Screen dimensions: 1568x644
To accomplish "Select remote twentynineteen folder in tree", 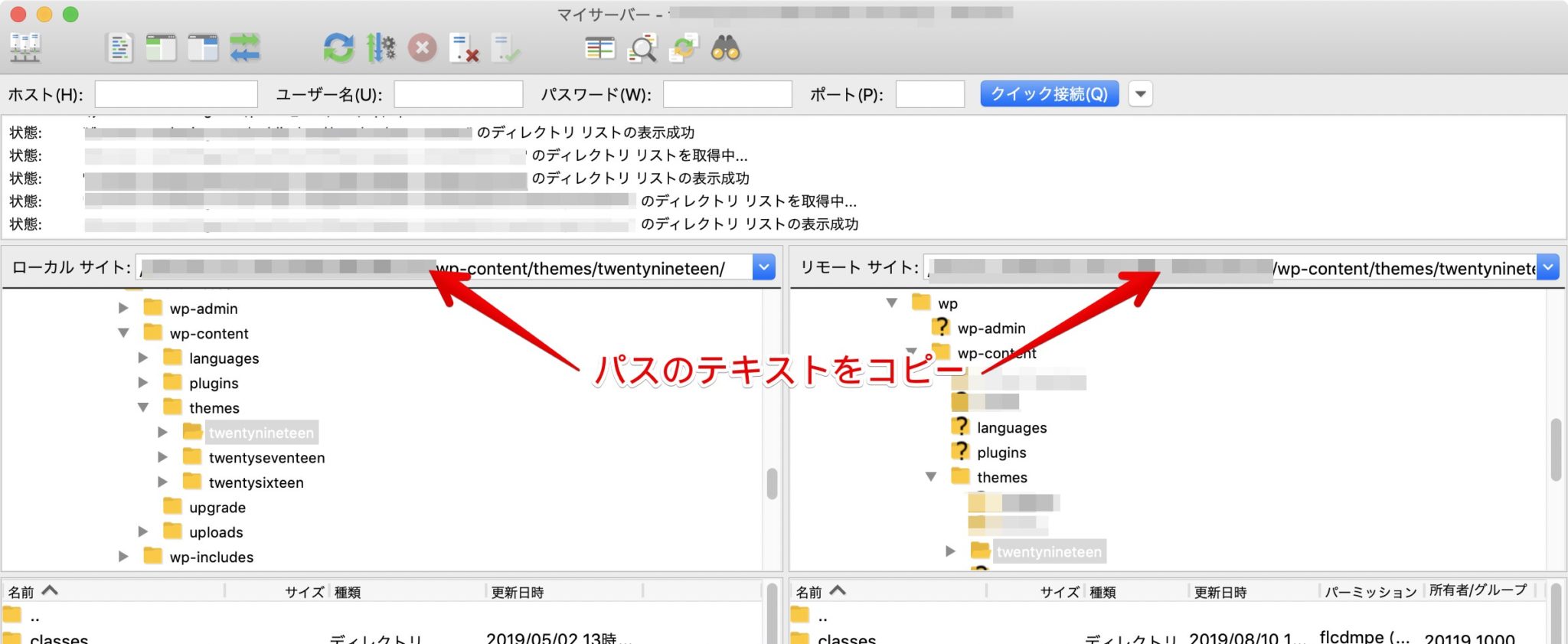I will pyautogui.click(x=1049, y=551).
